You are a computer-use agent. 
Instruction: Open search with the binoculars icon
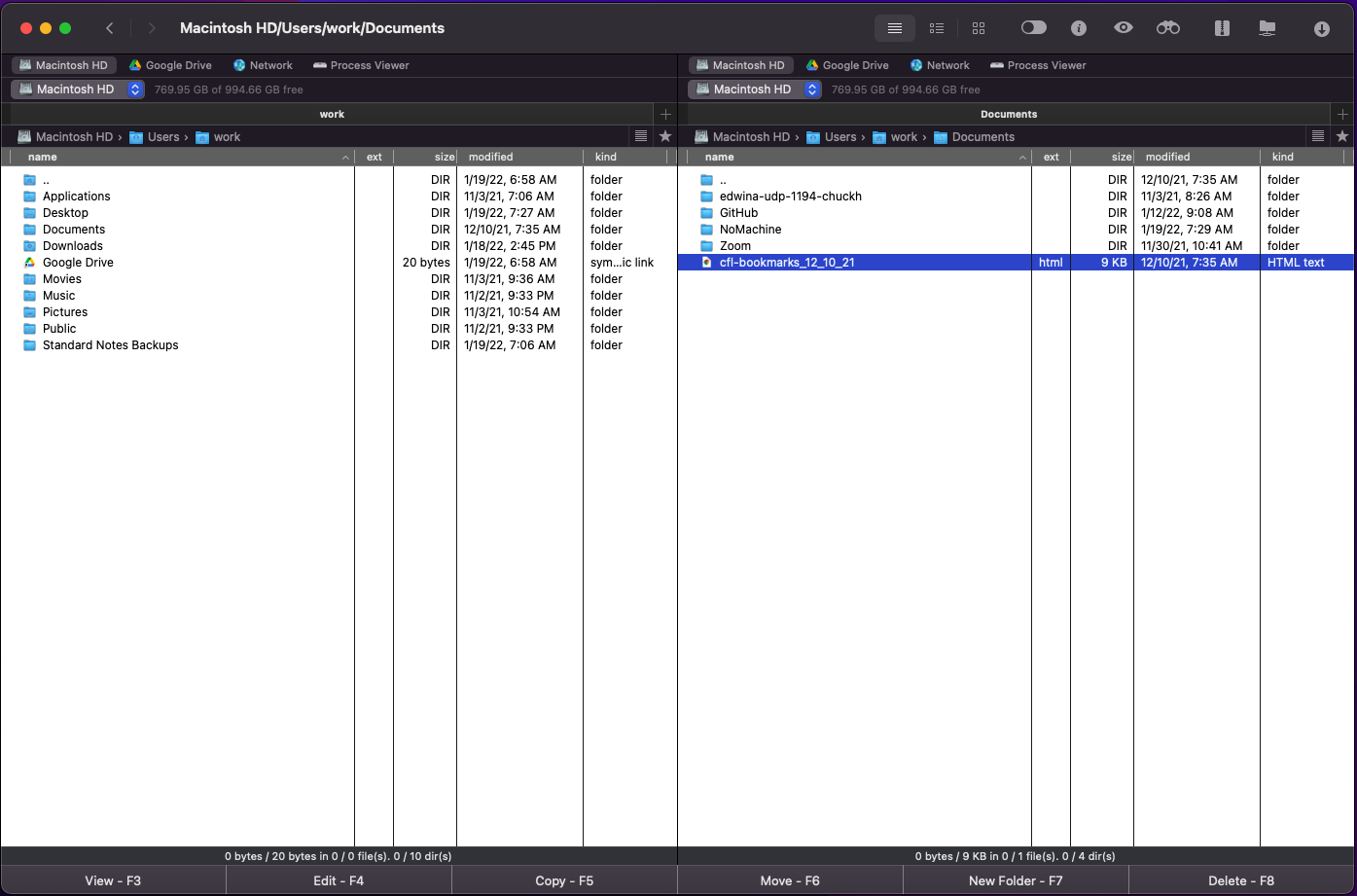pyautogui.click(x=1168, y=28)
